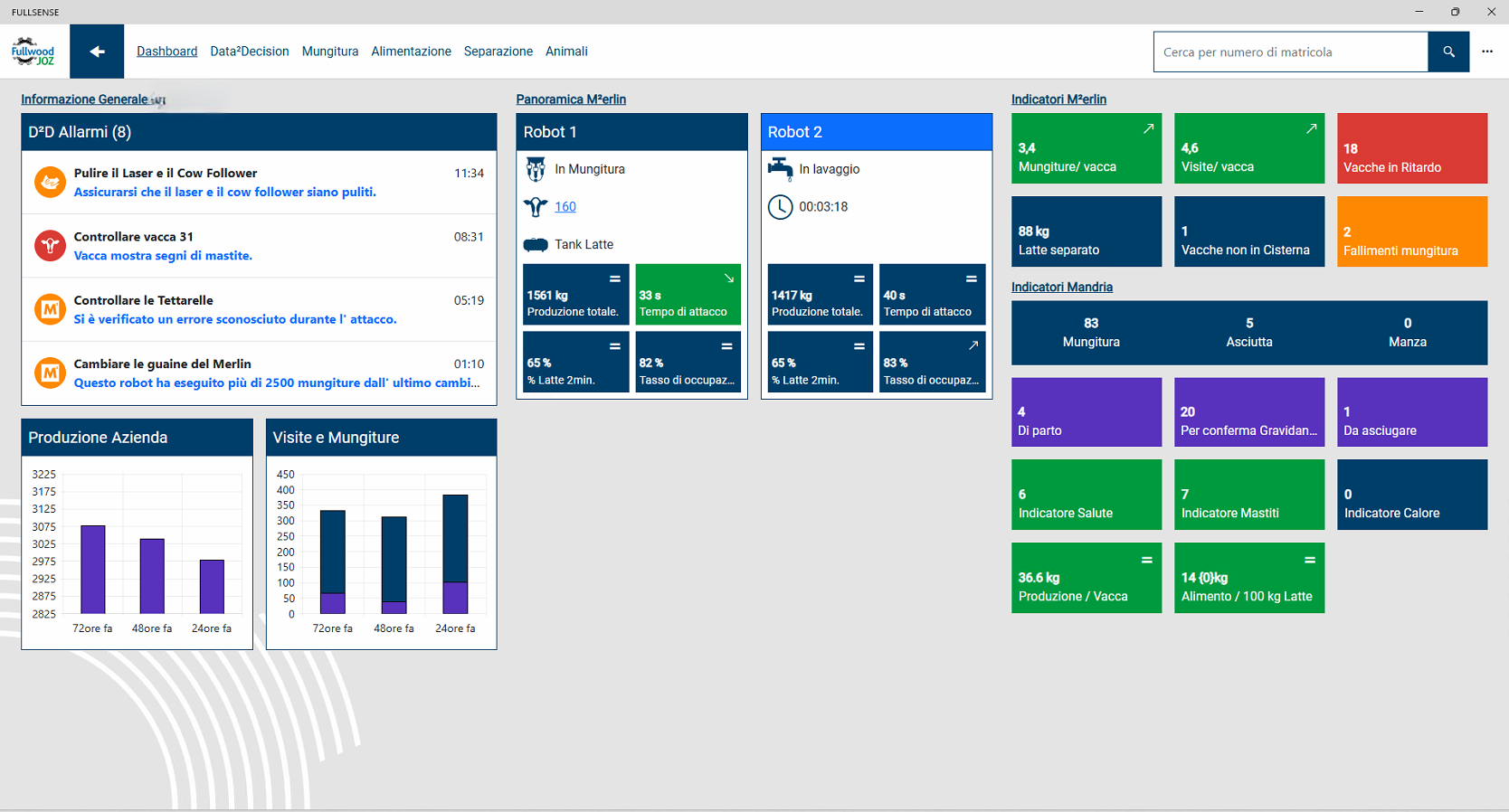
Task: Open the Indicatori Mandria heading link
Action: (x=1061, y=287)
